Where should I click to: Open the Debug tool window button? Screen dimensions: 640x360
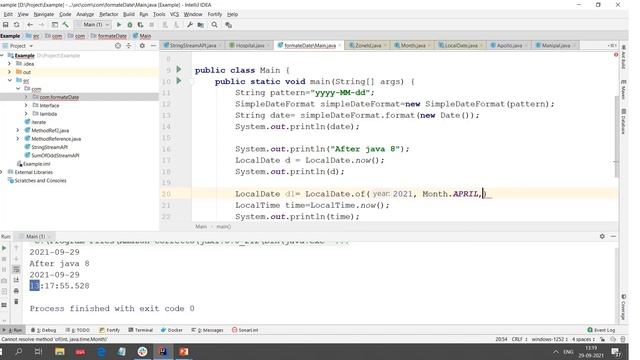[44, 330]
